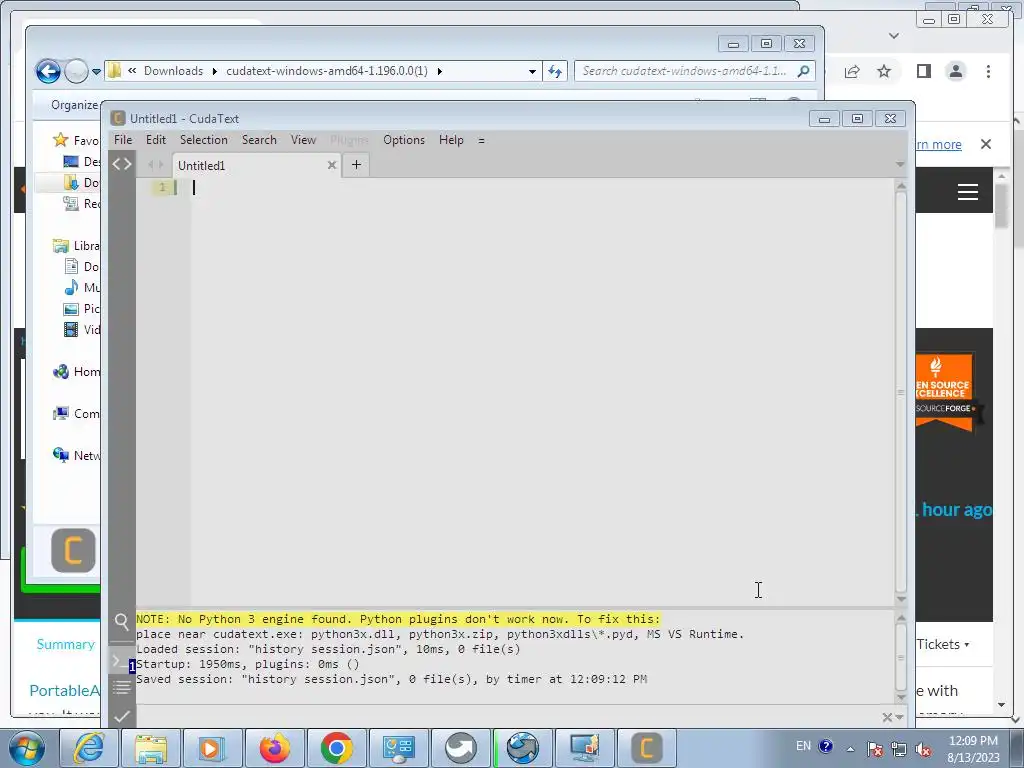Switch to Chrome on taskbar

(x=336, y=748)
